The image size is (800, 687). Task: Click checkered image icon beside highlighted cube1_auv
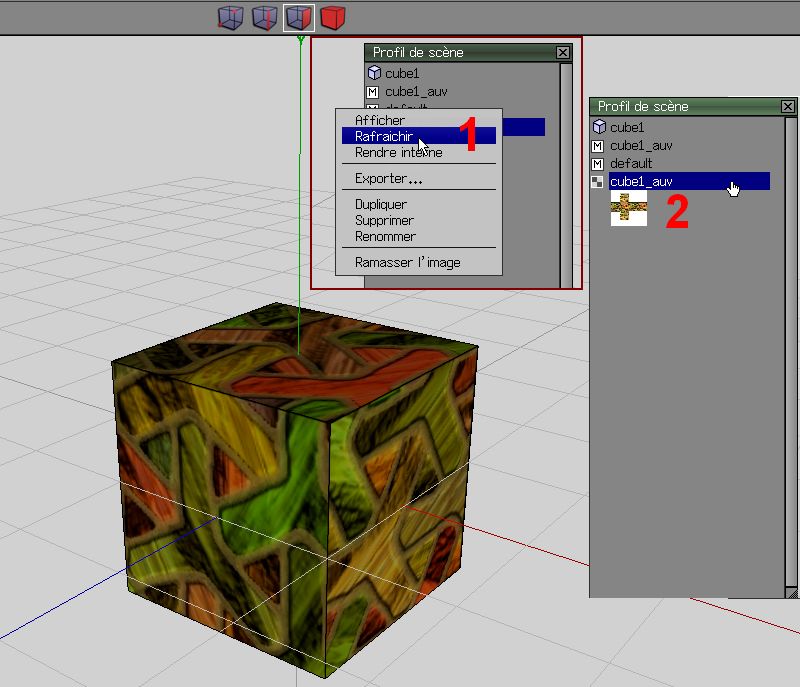pyautogui.click(x=597, y=182)
